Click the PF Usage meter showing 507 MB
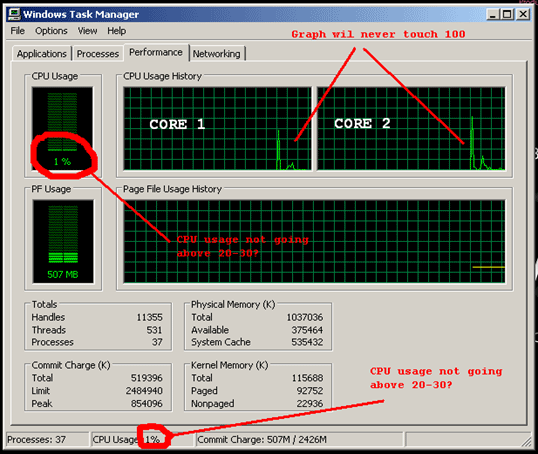 [63, 242]
